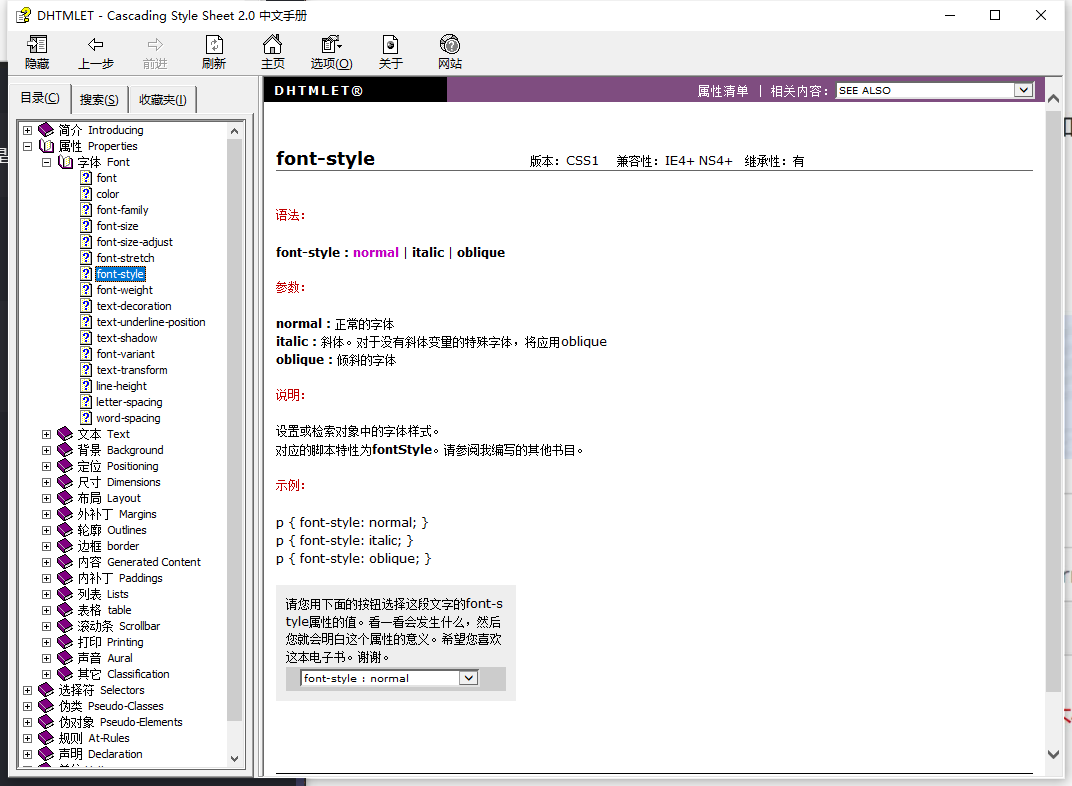Click the open book icon for 属性 Properties

(x=46, y=146)
